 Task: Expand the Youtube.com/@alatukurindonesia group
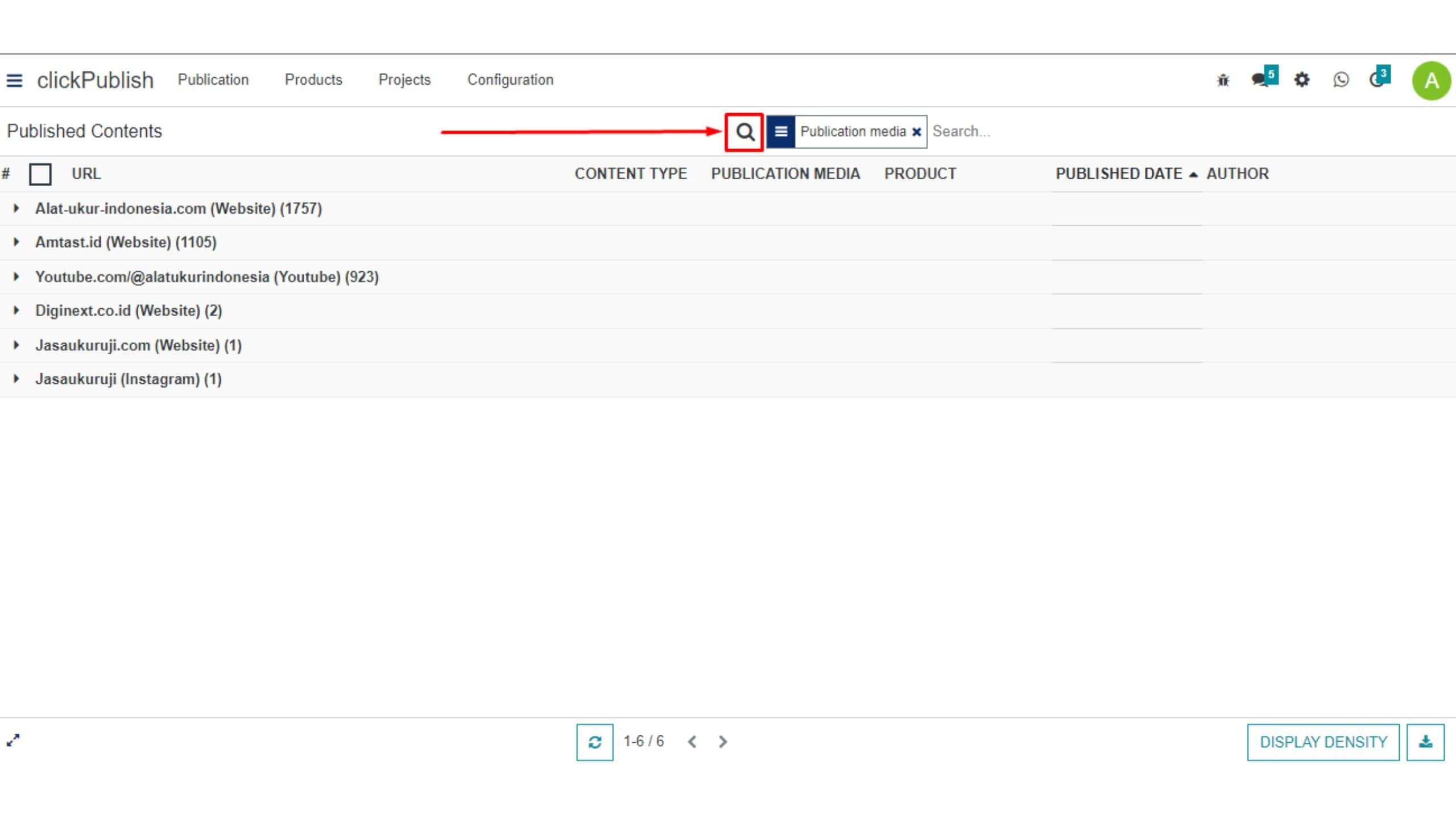point(16,276)
